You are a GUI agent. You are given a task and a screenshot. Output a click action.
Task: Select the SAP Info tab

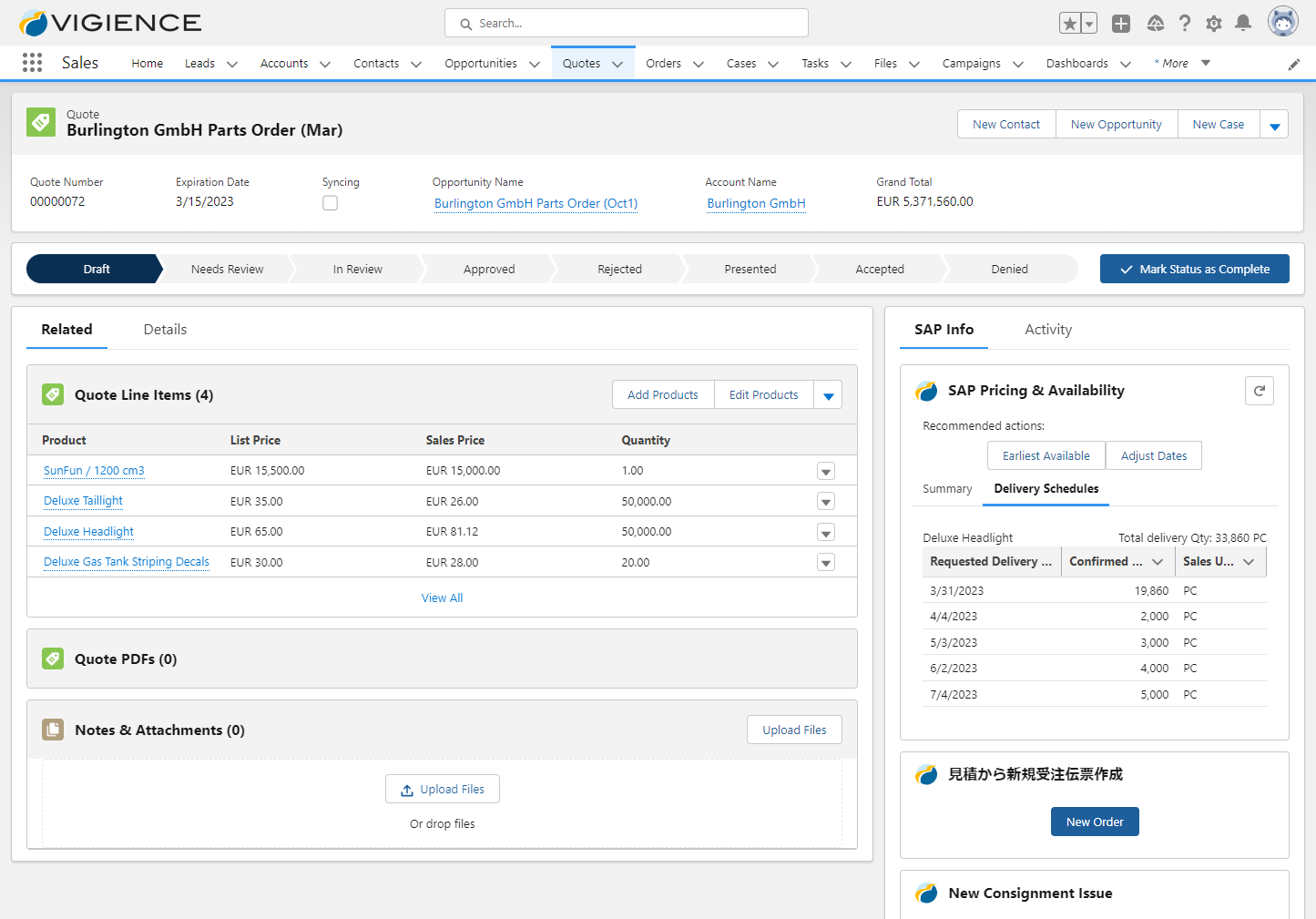[x=944, y=330]
